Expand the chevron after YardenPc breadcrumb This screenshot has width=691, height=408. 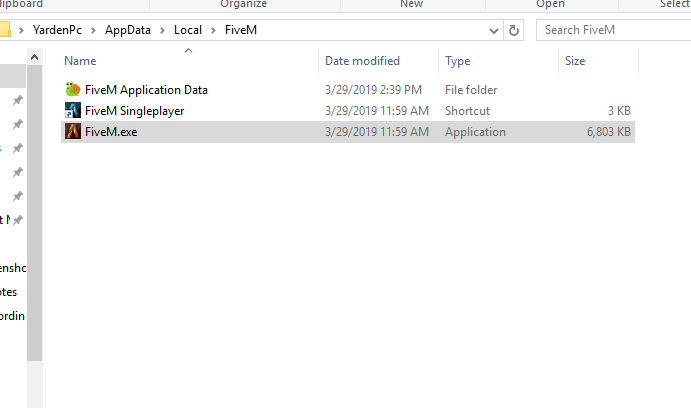[x=93, y=30]
